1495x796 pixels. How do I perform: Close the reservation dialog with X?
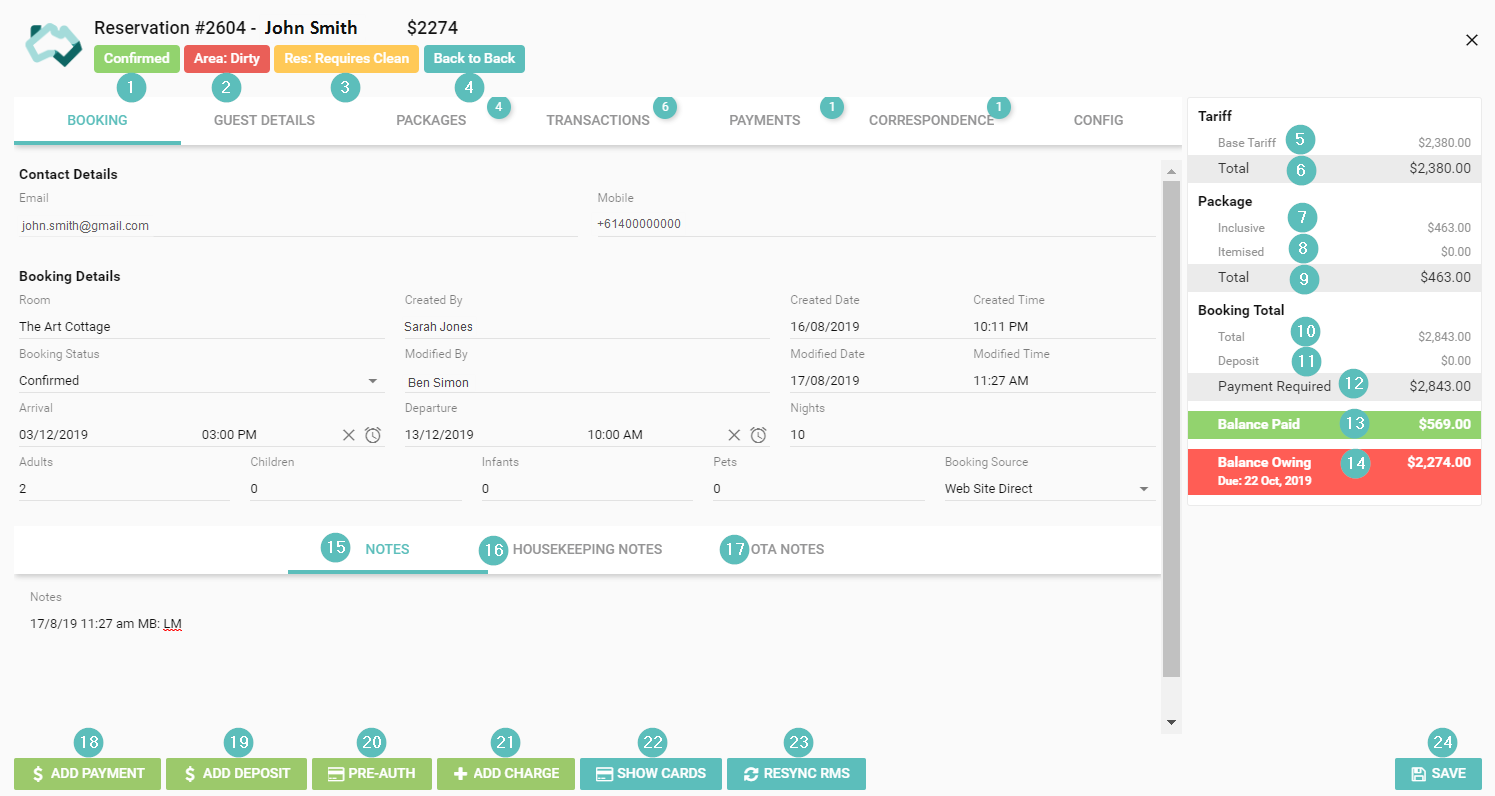[x=1471, y=40]
